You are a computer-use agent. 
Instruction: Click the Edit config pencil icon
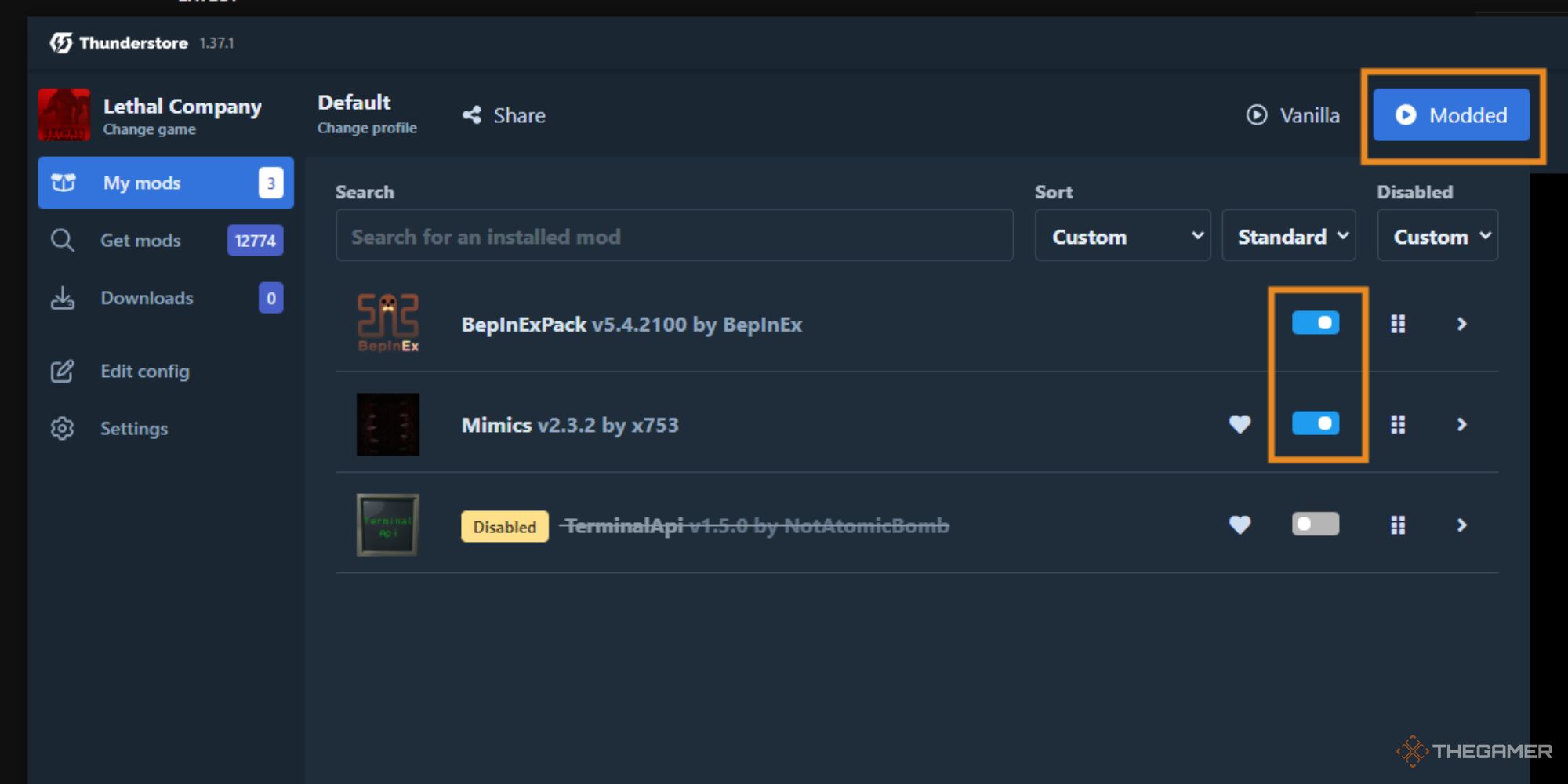click(x=62, y=371)
